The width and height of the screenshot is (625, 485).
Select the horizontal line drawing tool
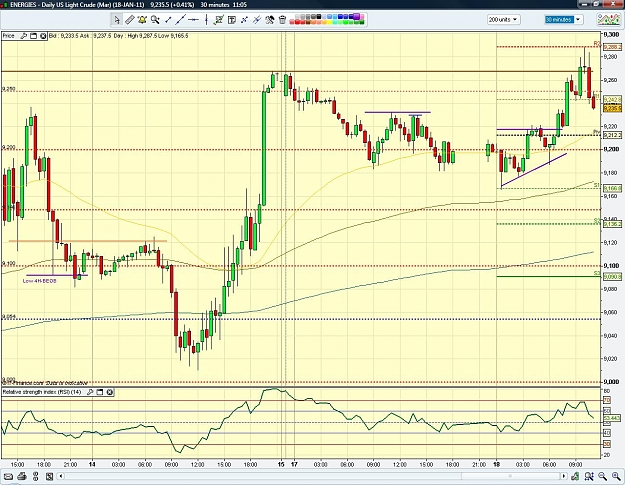click(193, 20)
